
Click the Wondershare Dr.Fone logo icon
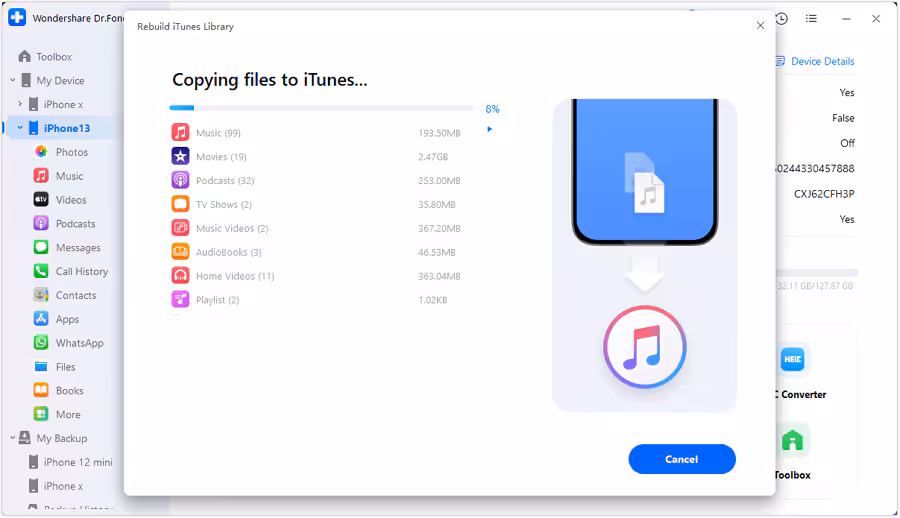pos(17,17)
